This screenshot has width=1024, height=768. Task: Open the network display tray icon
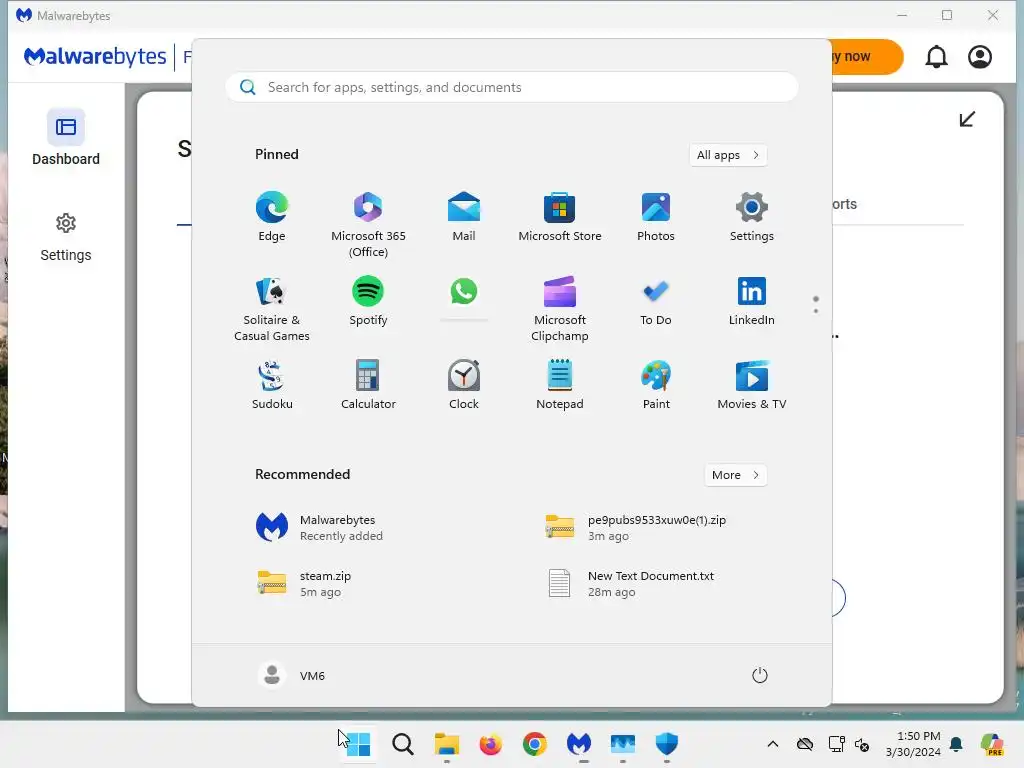836,744
